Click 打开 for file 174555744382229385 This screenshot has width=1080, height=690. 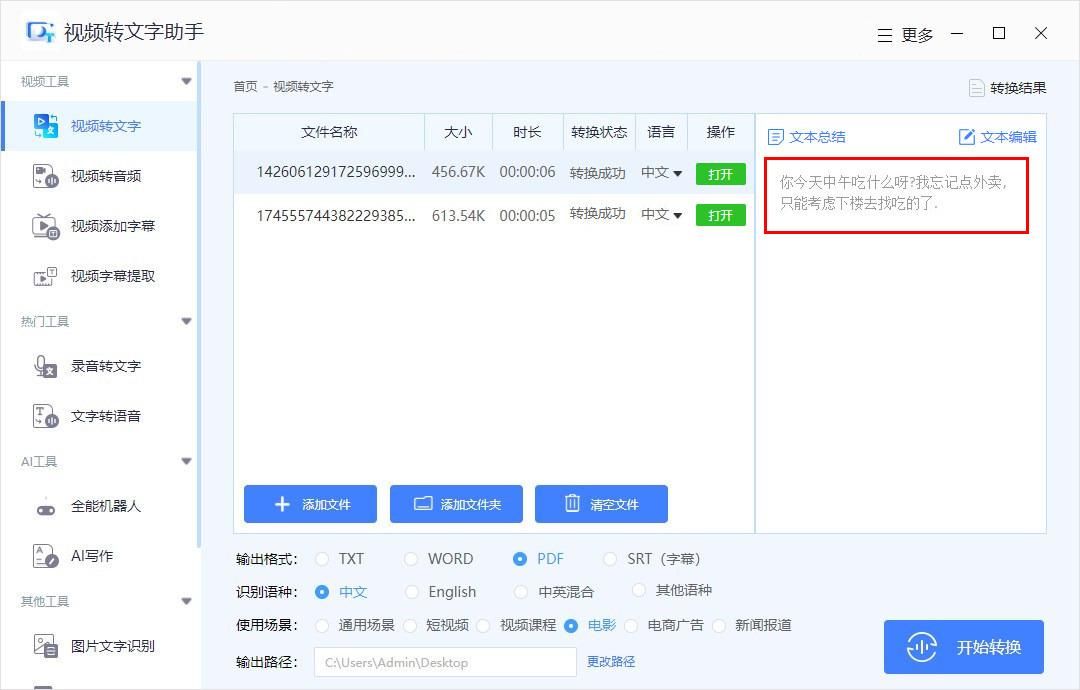pos(720,216)
